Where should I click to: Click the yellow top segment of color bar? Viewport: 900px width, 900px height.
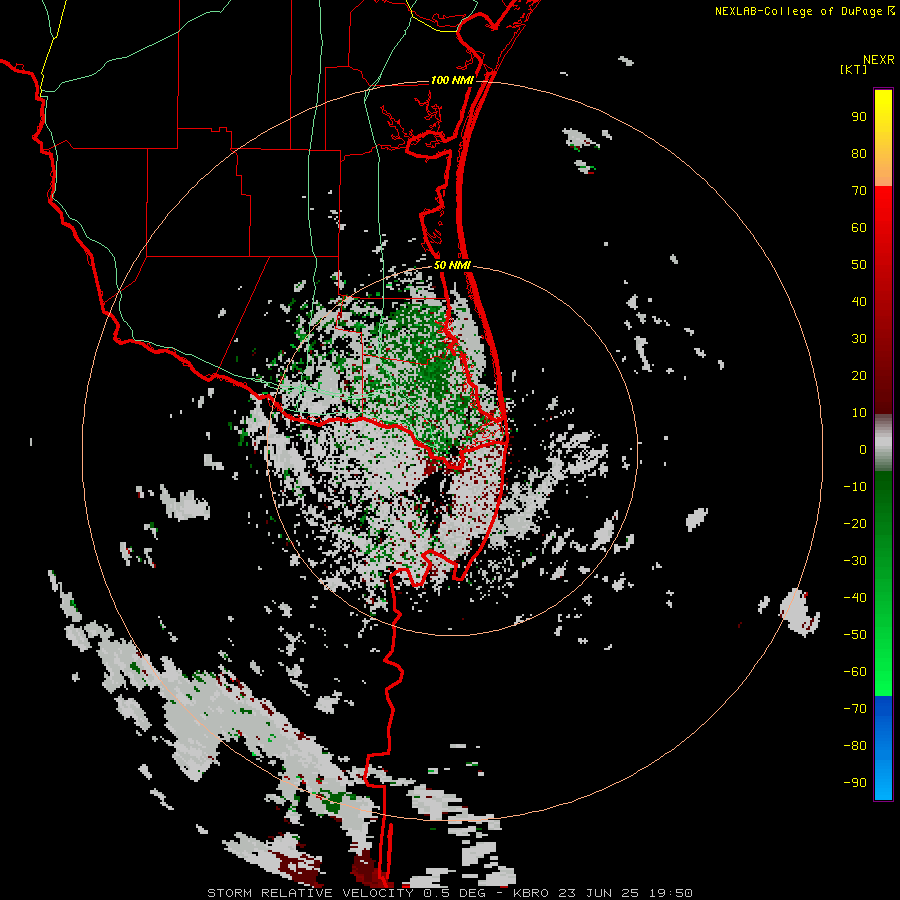[x=883, y=138]
